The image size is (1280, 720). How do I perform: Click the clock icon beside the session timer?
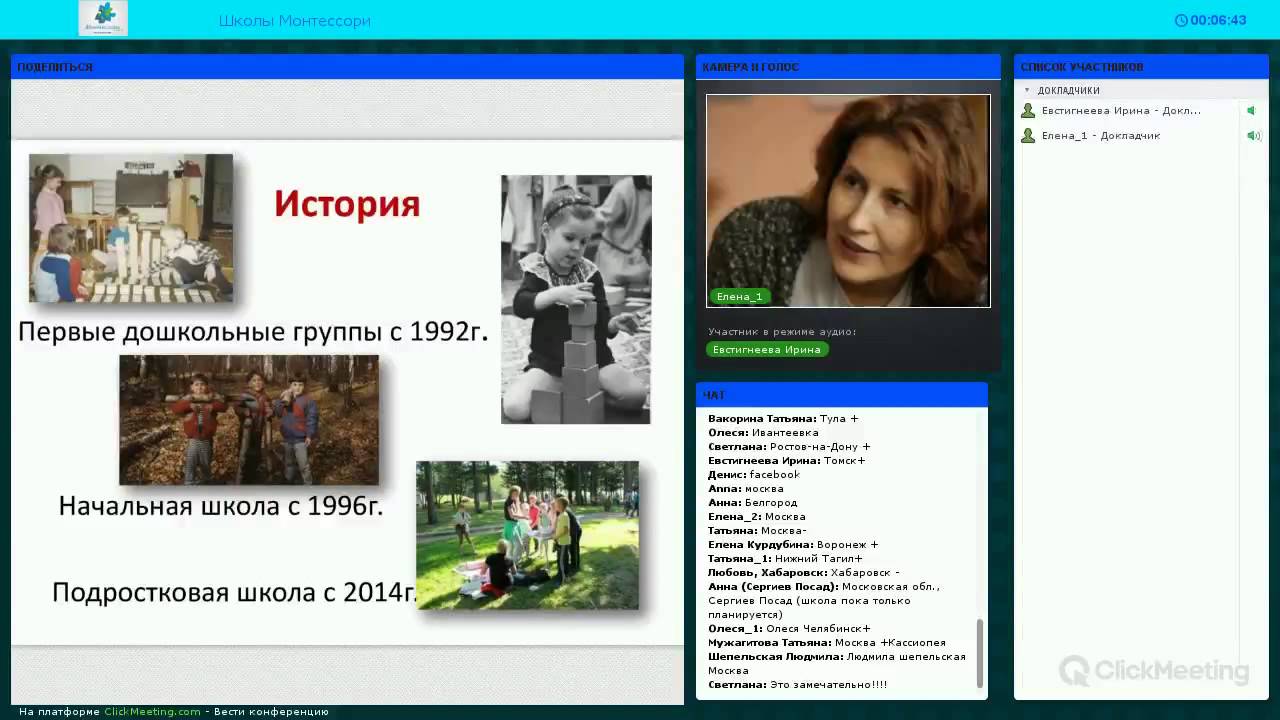(x=1181, y=20)
